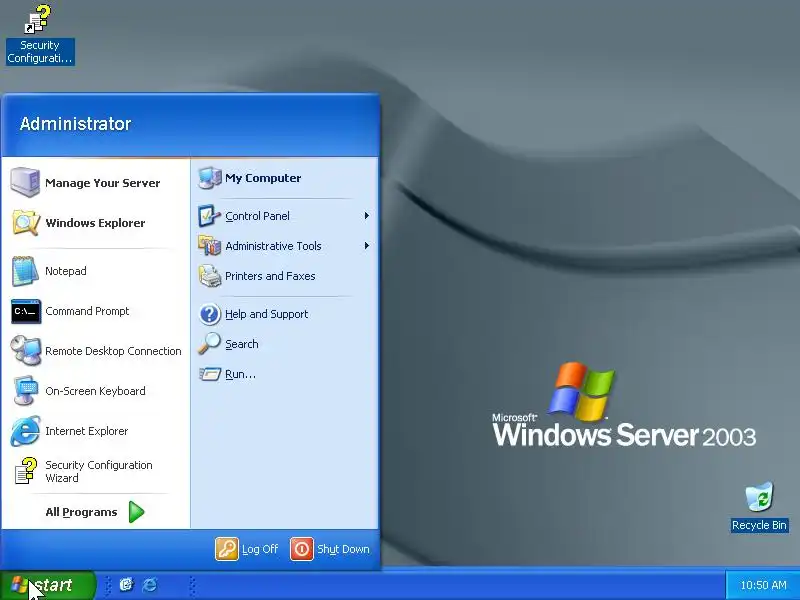Screen dimensions: 800x600
Task: Open Windows Explorer via its folder icon
Action: (25, 222)
